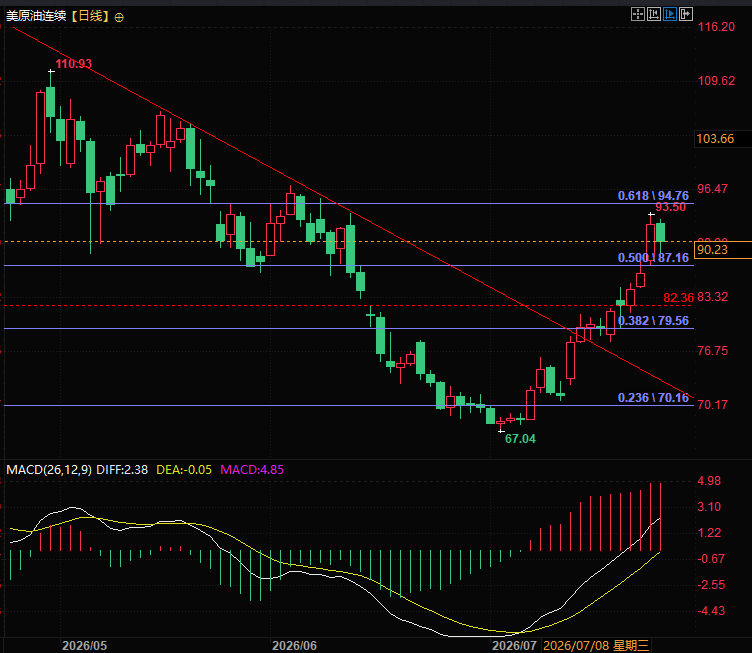
Task: Select the latest green candlestick at far right
Action: [x=660, y=232]
